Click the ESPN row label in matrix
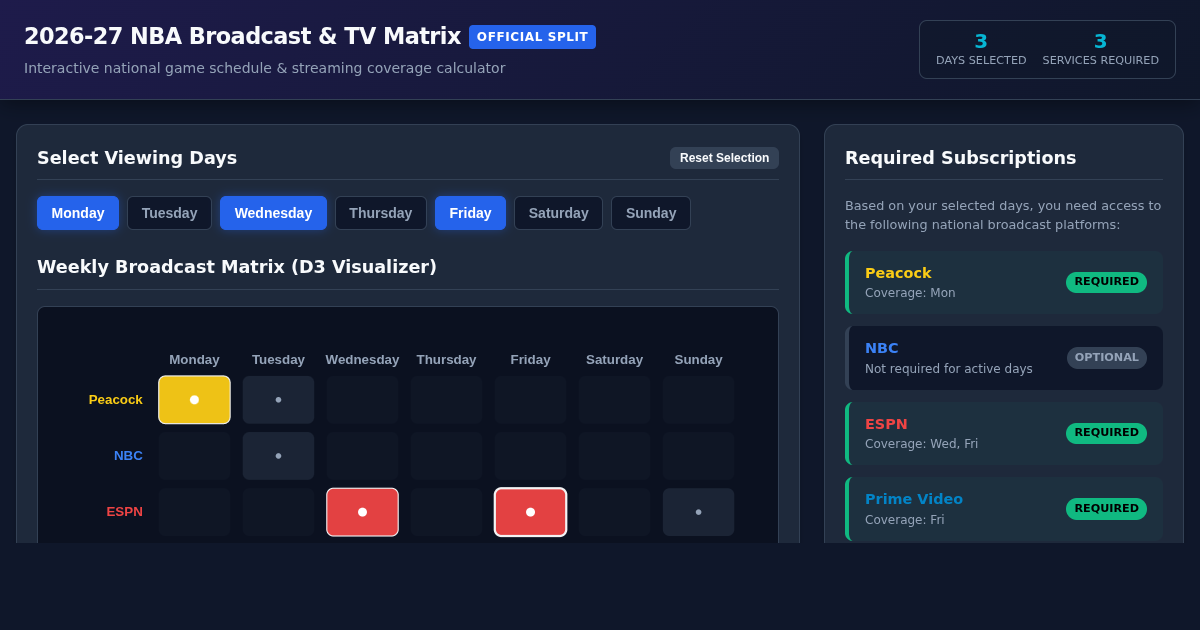This screenshot has height=630, width=1200. [125, 512]
